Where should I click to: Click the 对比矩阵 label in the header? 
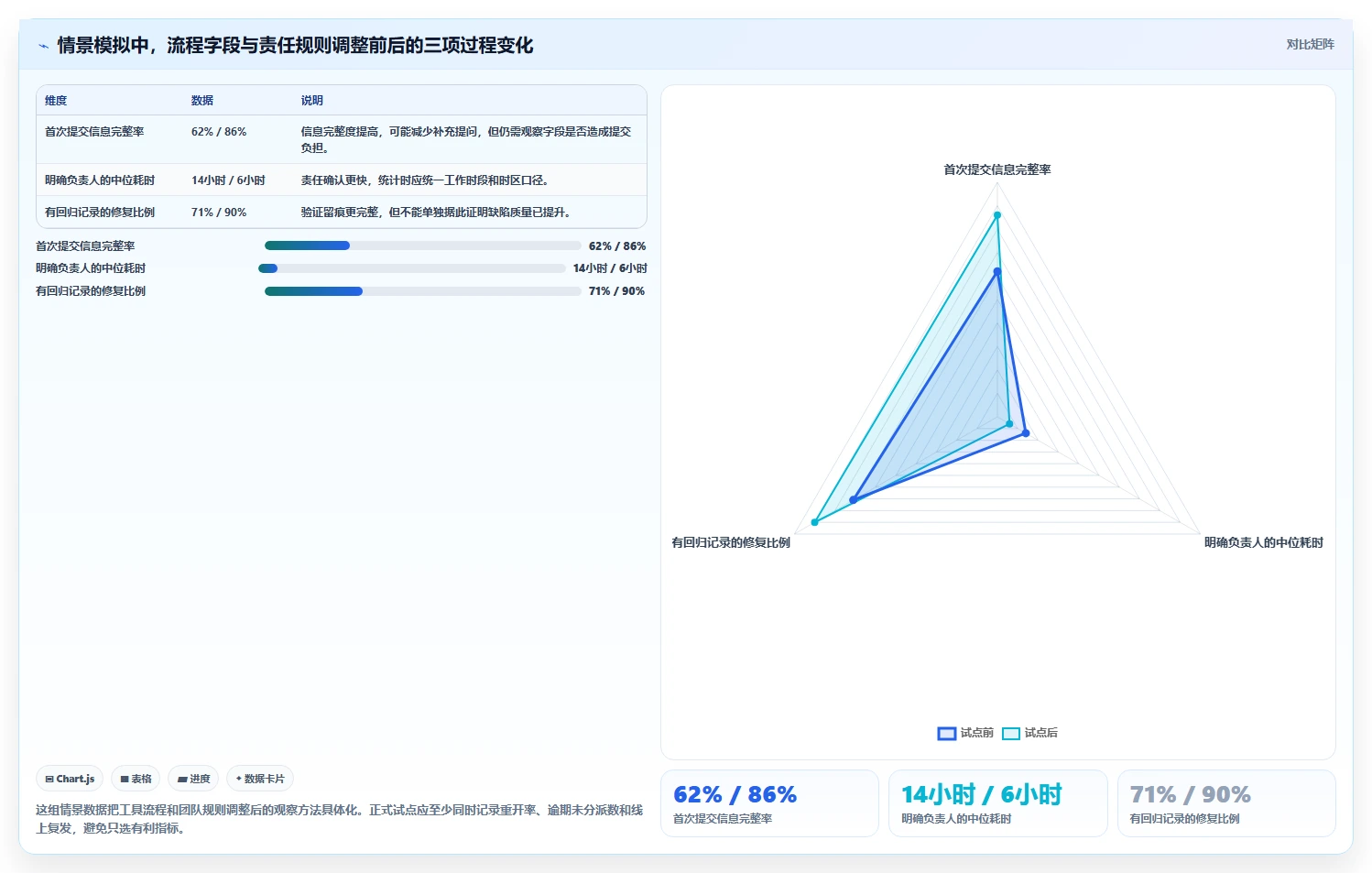(x=1310, y=44)
